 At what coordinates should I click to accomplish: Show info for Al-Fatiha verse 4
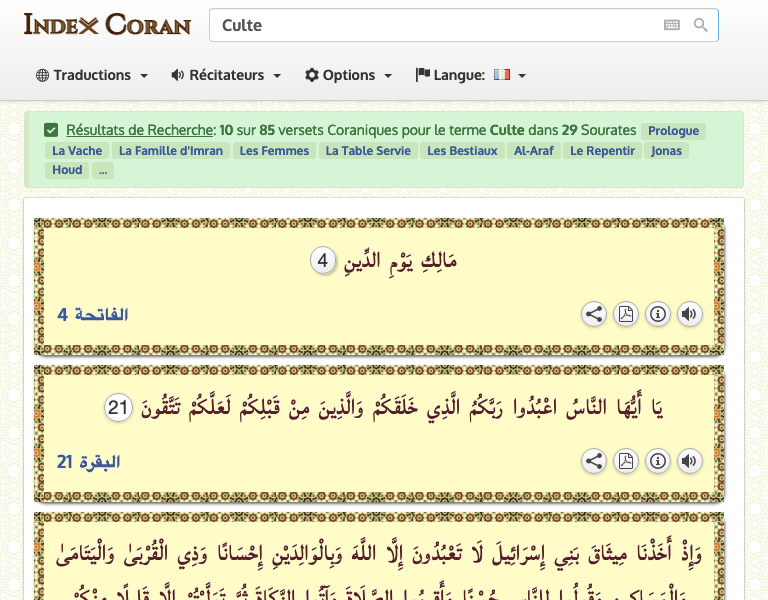[x=657, y=314]
